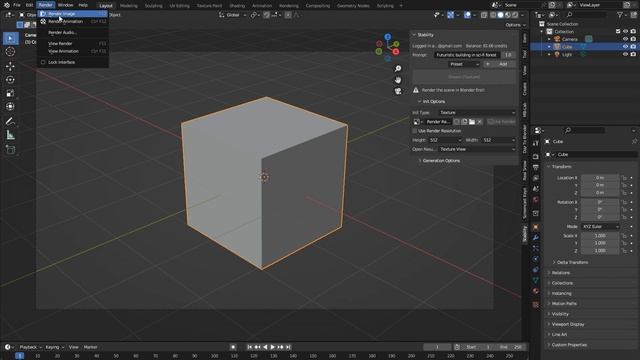Open the Open Result Texture View dropdown

click(x=477, y=149)
